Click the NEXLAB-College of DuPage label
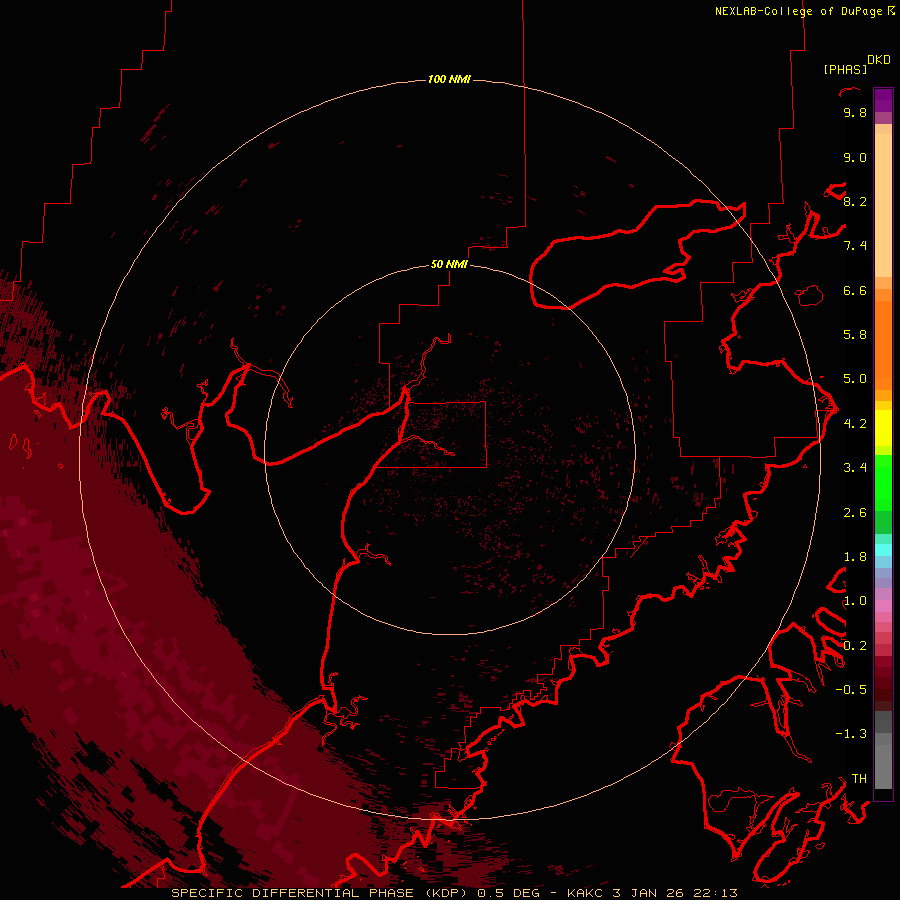 point(800,11)
